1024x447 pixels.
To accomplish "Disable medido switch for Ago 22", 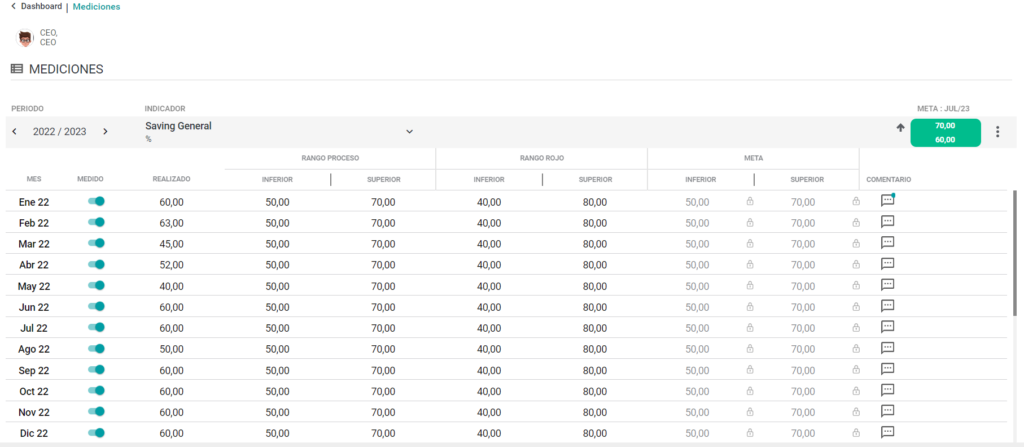I will [x=97, y=348].
